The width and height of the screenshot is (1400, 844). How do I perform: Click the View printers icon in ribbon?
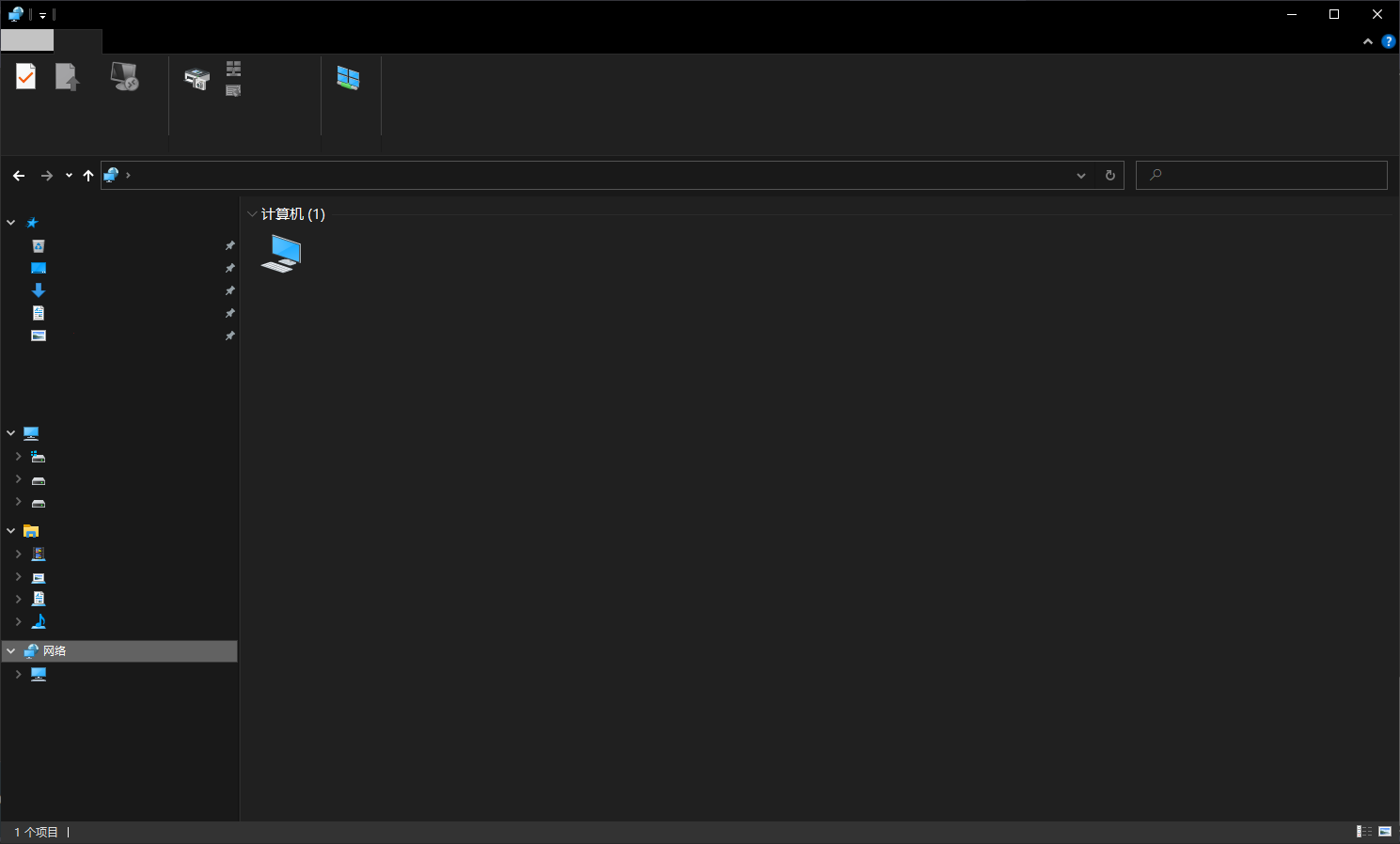233,69
